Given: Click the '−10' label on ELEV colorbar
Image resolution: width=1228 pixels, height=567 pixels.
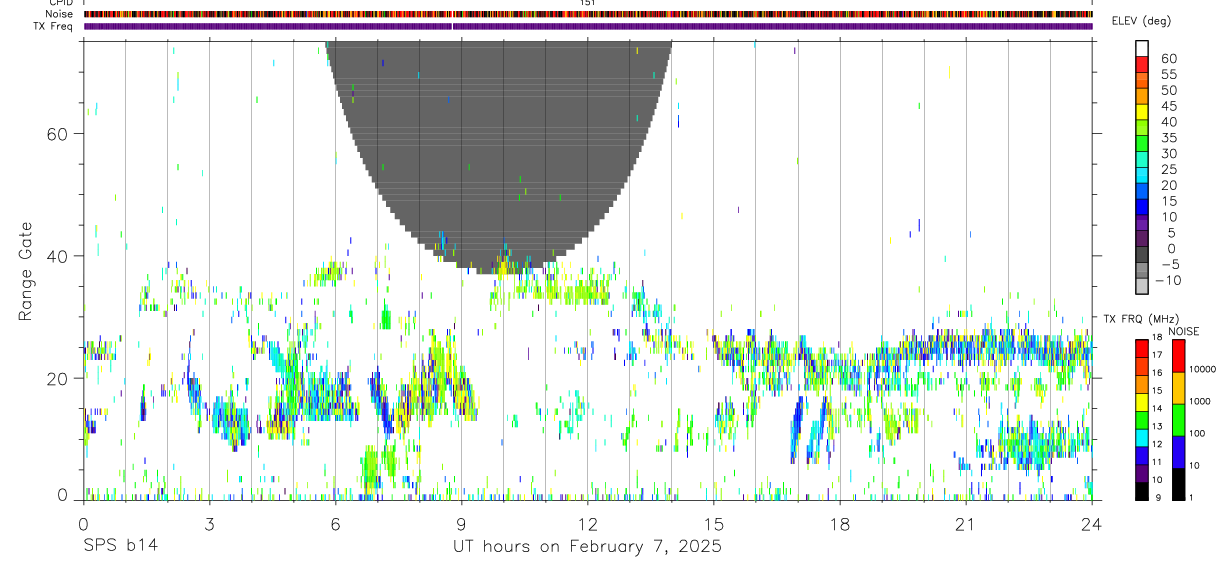Looking at the screenshot, I should [1168, 280].
